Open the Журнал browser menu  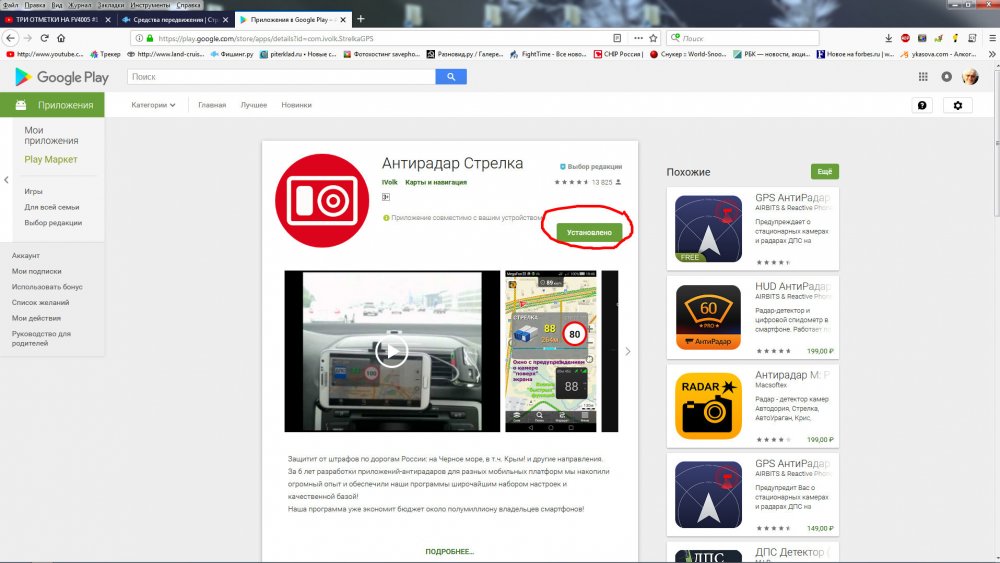[83, 5]
